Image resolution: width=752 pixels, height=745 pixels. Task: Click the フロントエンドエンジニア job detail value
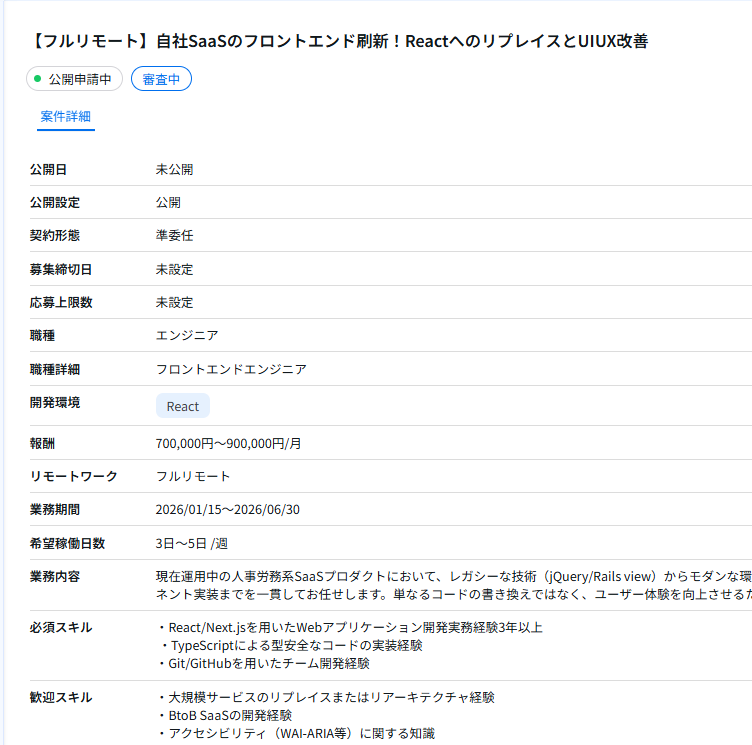pyautogui.click(x=231, y=369)
